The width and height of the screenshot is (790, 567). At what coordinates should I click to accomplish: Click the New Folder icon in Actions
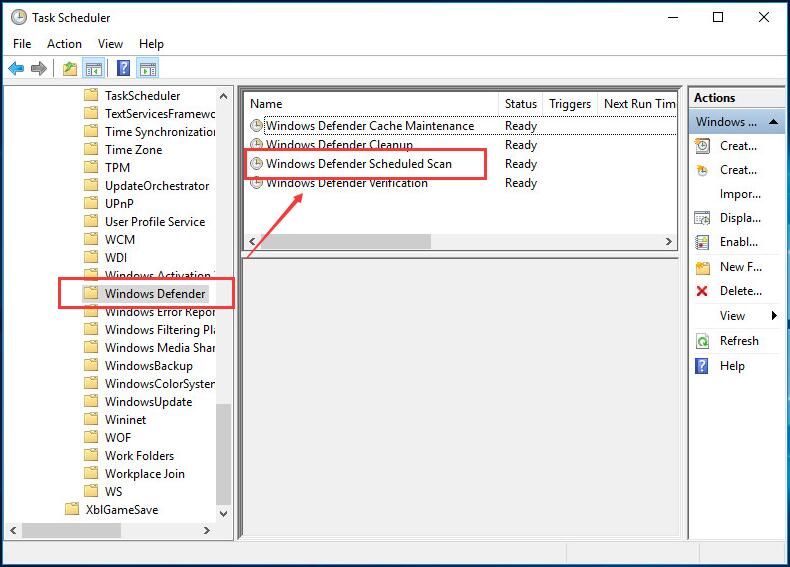(x=702, y=267)
